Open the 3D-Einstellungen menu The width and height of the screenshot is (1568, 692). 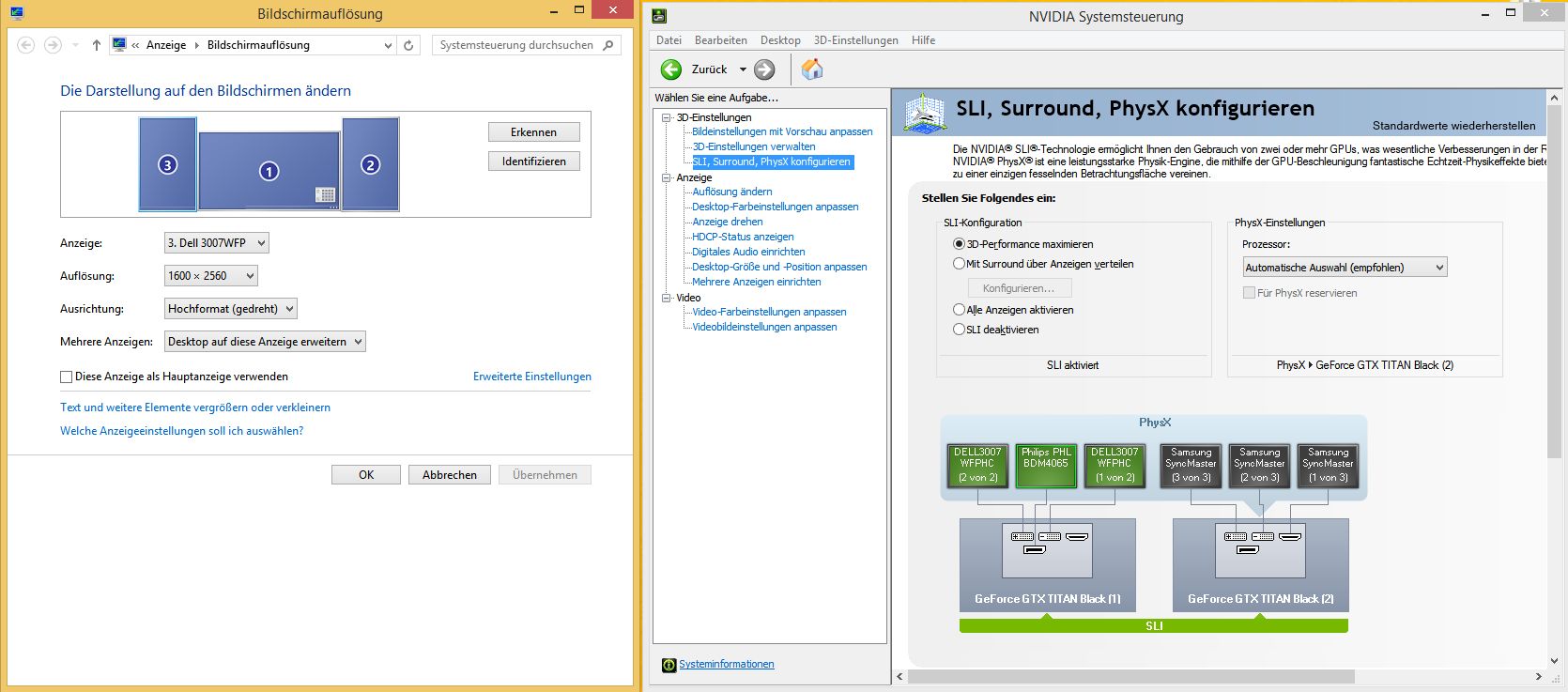(855, 40)
